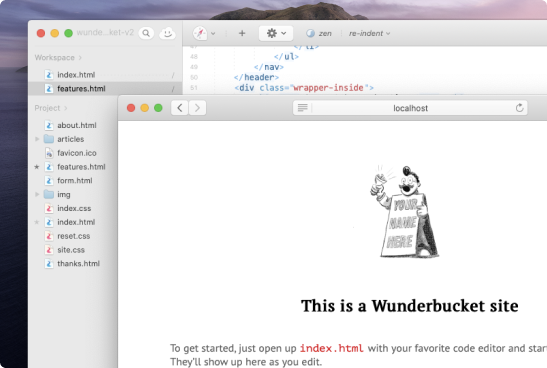Click the Project features.html file icon
The image size is (547, 368).
point(49,167)
